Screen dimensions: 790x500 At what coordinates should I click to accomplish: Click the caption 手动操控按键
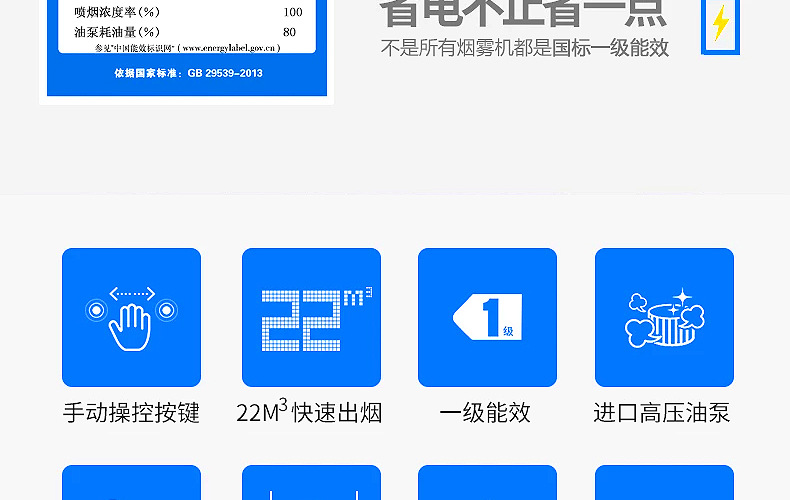pyautogui.click(x=131, y=413)
